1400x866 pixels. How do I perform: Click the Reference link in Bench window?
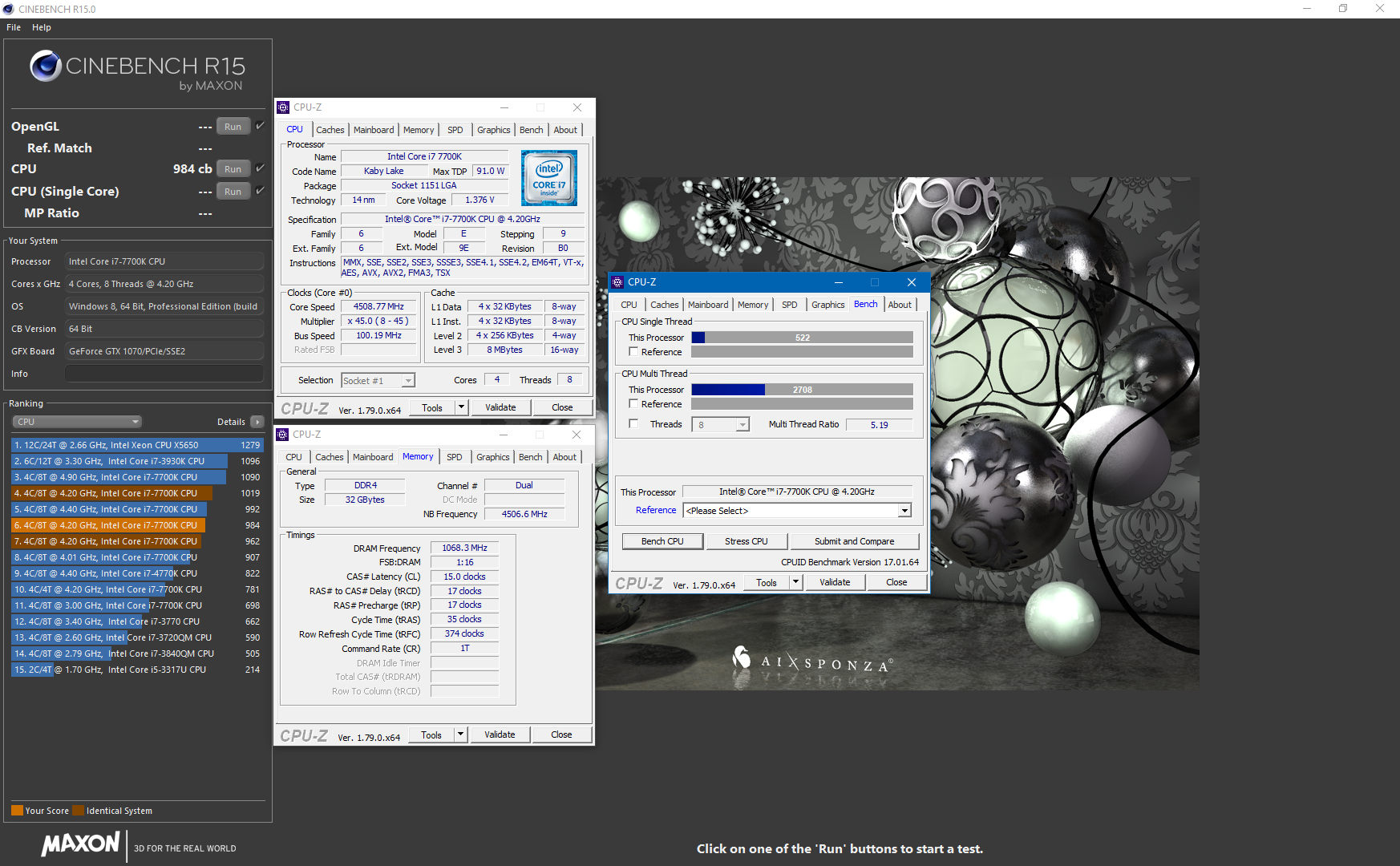(x=656, y=510)
